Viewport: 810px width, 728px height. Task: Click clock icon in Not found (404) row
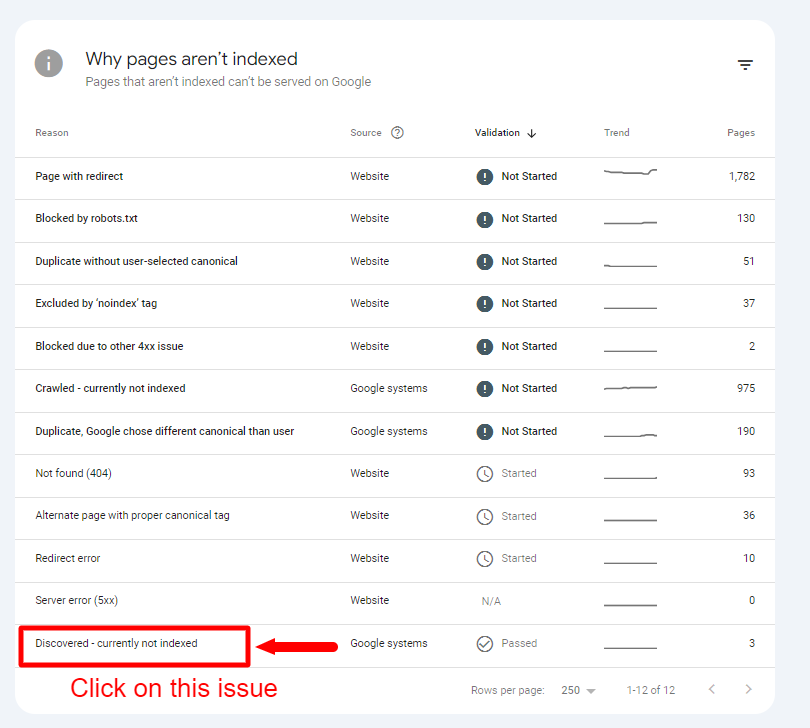point(485,474)
